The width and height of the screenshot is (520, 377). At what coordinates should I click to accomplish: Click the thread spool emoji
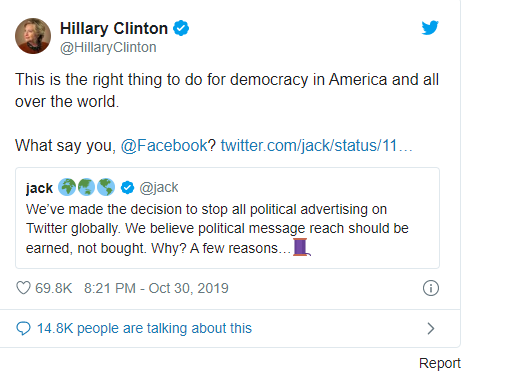tap(302, 247)
